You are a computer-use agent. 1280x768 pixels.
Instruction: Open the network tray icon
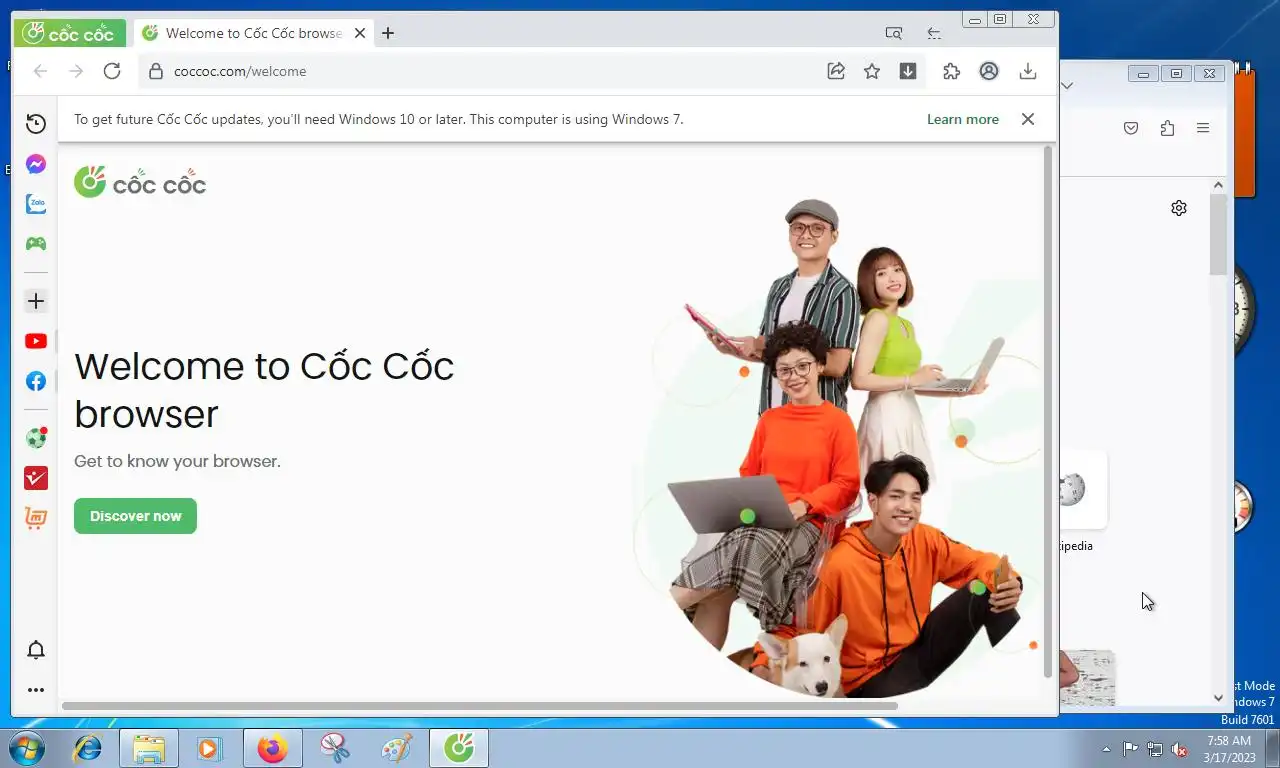1155,749
